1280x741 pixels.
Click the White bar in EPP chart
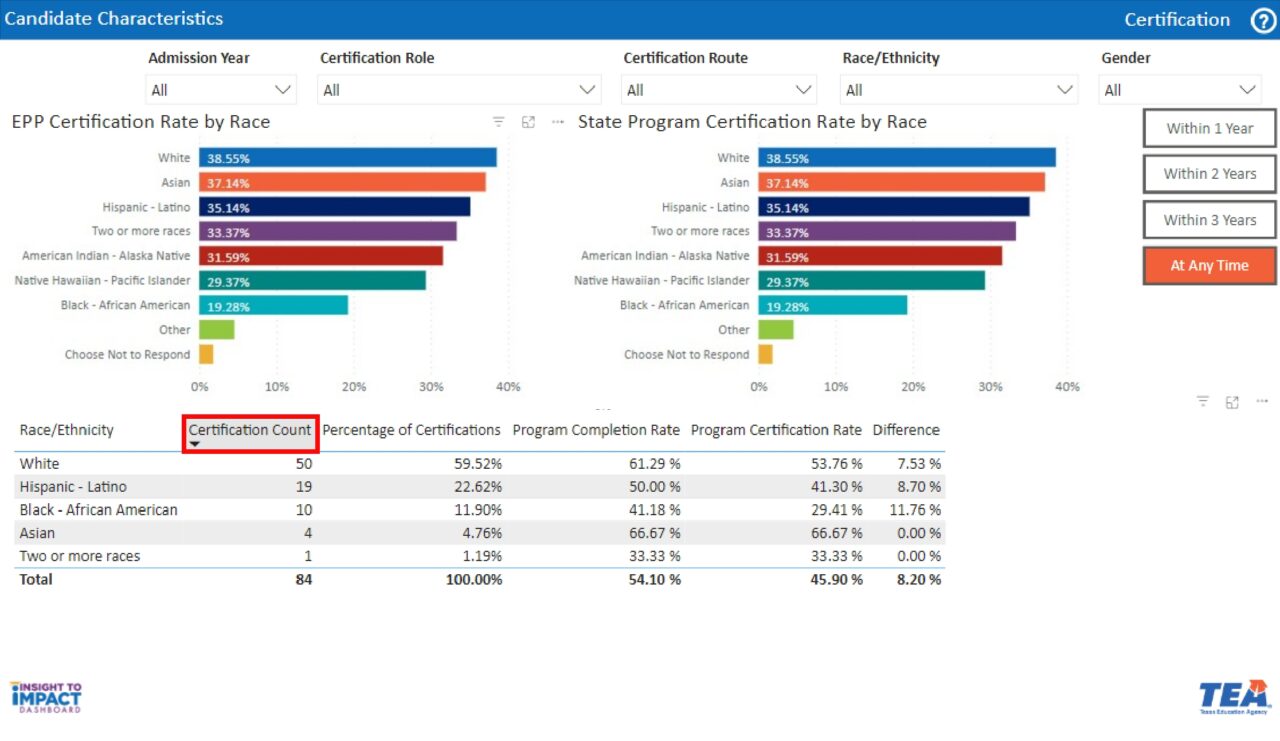pos(347,158)
